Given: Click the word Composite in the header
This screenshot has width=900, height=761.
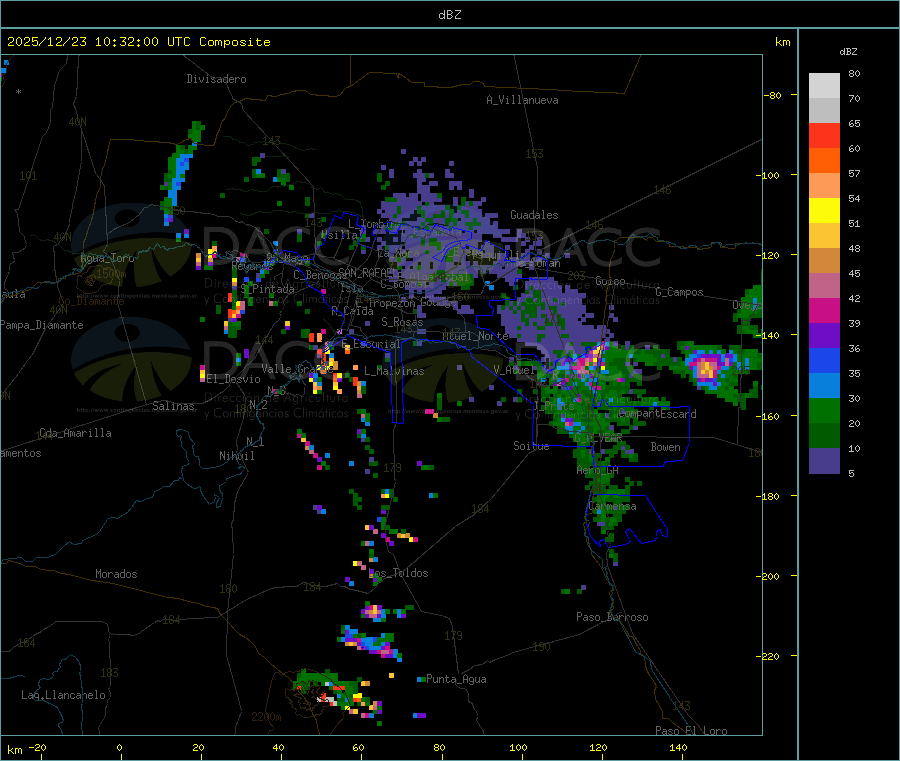Looking at the screenshot, I should (x=235, y=42).
